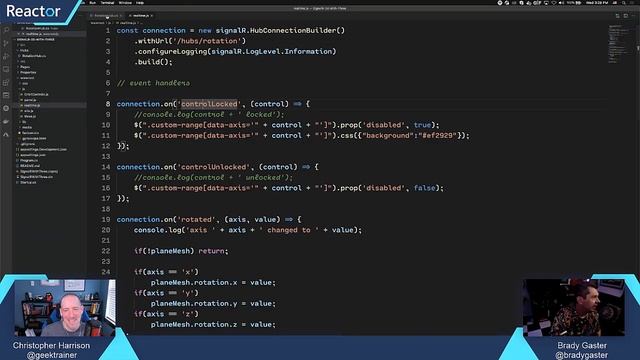Viewport: 640px width, 360px height.
Task: Open SignalRWithThree.csproj in the explorer
Action: [x=39, y=171]
